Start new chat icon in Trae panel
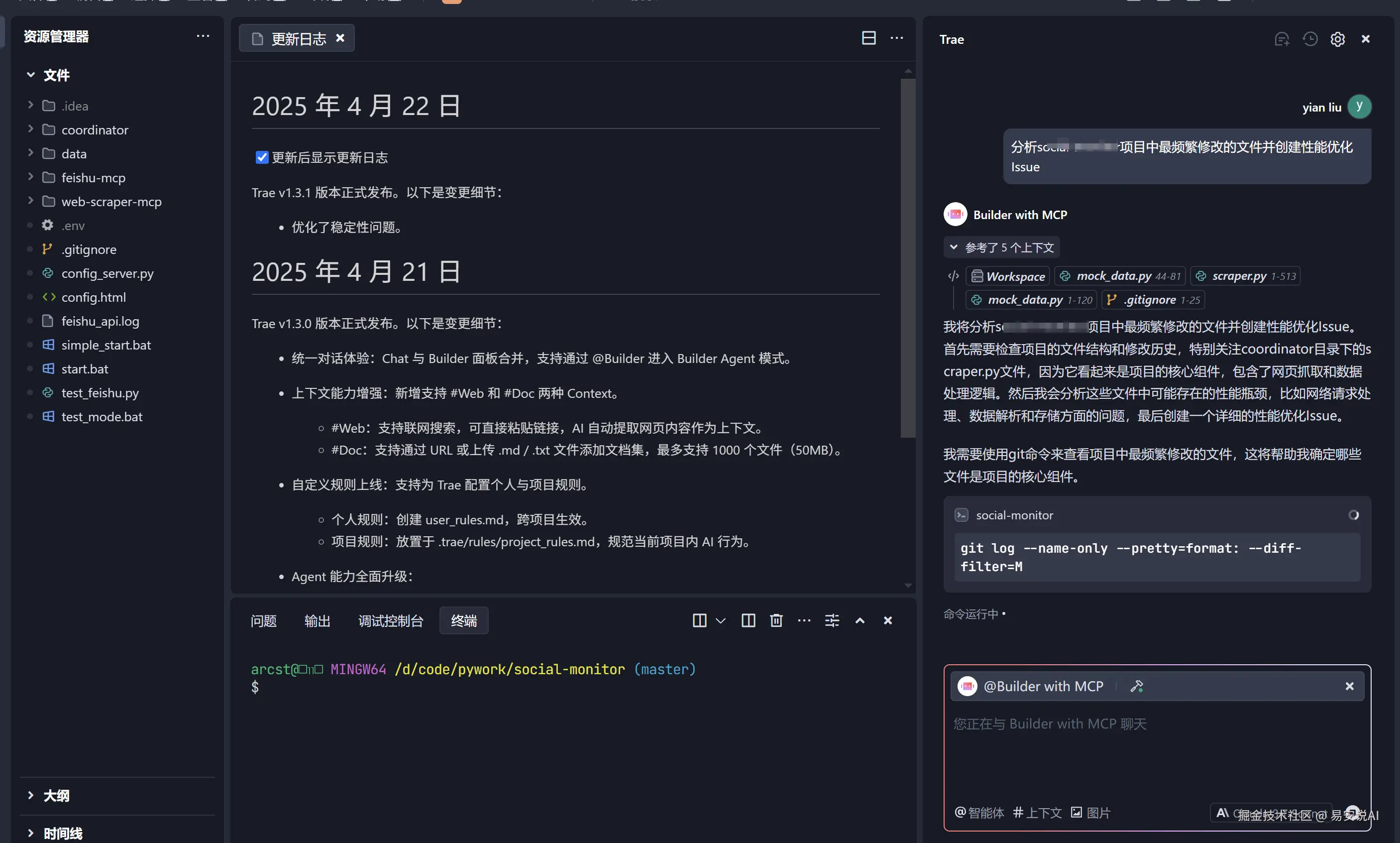Screen dimensions: 1400x843 click(1282, 39)
